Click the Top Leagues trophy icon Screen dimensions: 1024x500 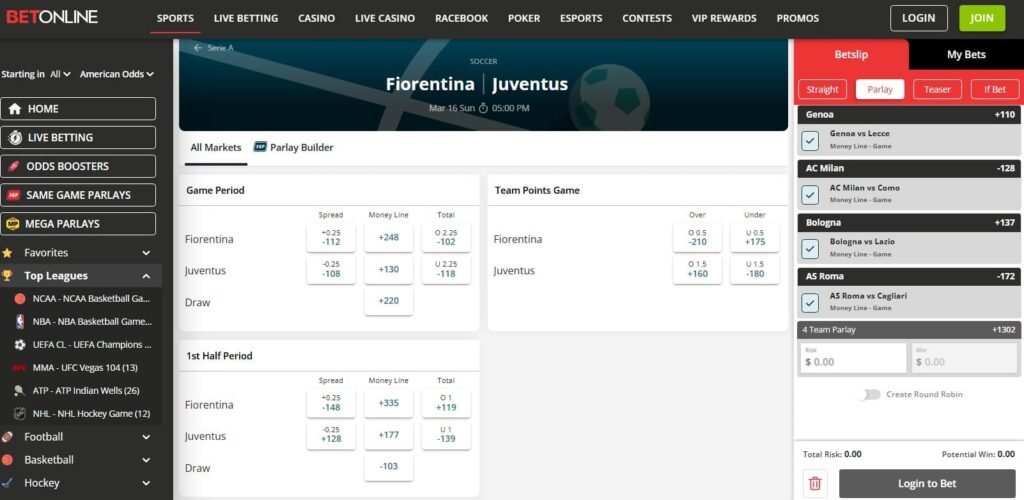[7, 275]
